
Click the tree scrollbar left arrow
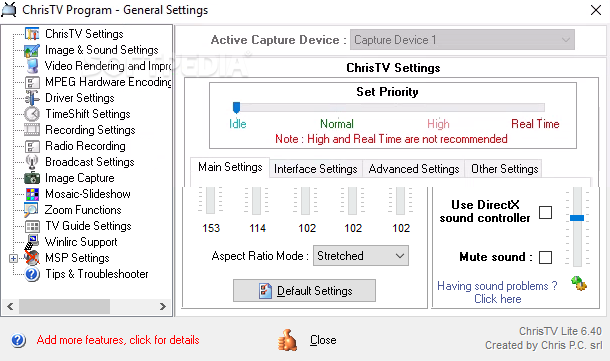(11, 307)
